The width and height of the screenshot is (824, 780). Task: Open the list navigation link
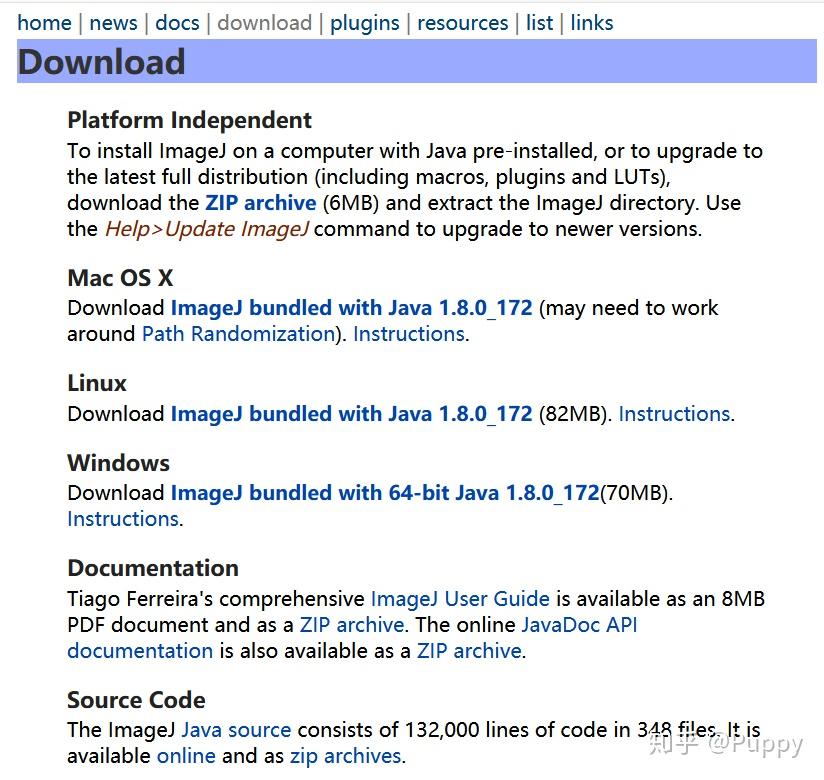[539, 22]
